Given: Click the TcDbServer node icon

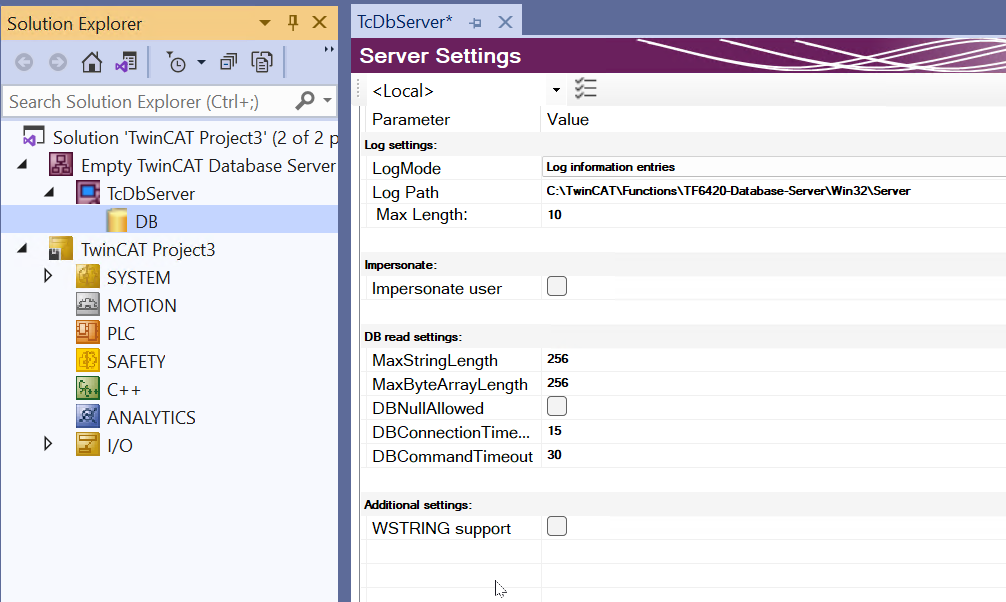Looking at the screenshot, I should pyautogui.click(x=88, y=193).
